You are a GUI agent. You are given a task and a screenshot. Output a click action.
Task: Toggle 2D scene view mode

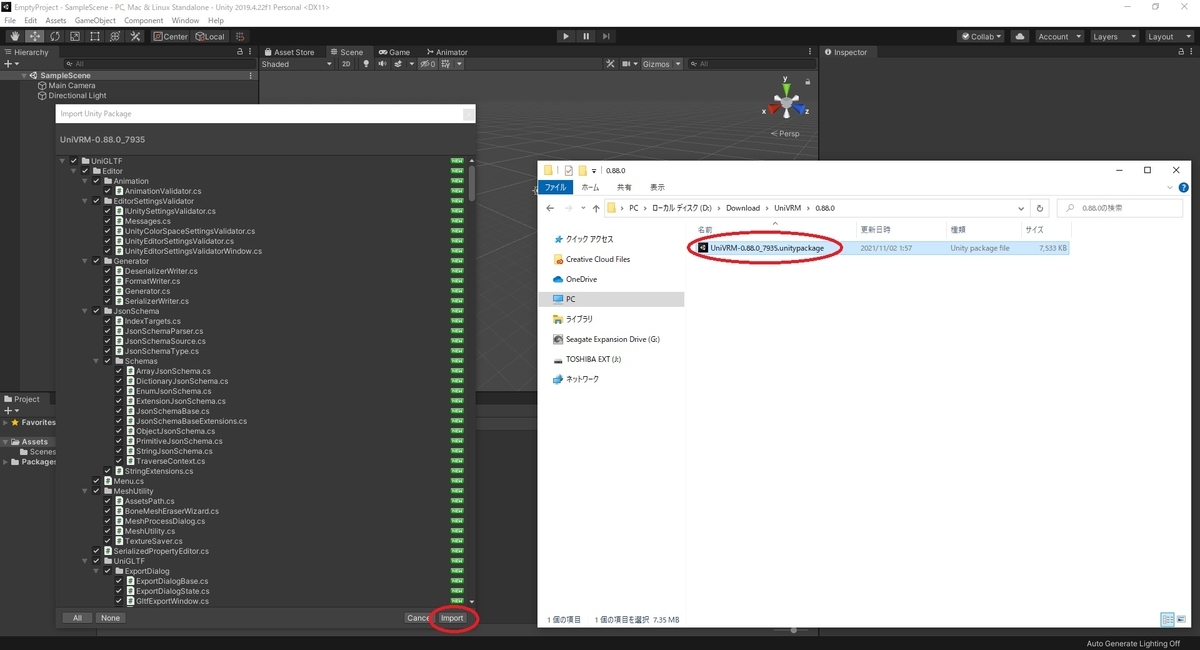coord(346,64)
